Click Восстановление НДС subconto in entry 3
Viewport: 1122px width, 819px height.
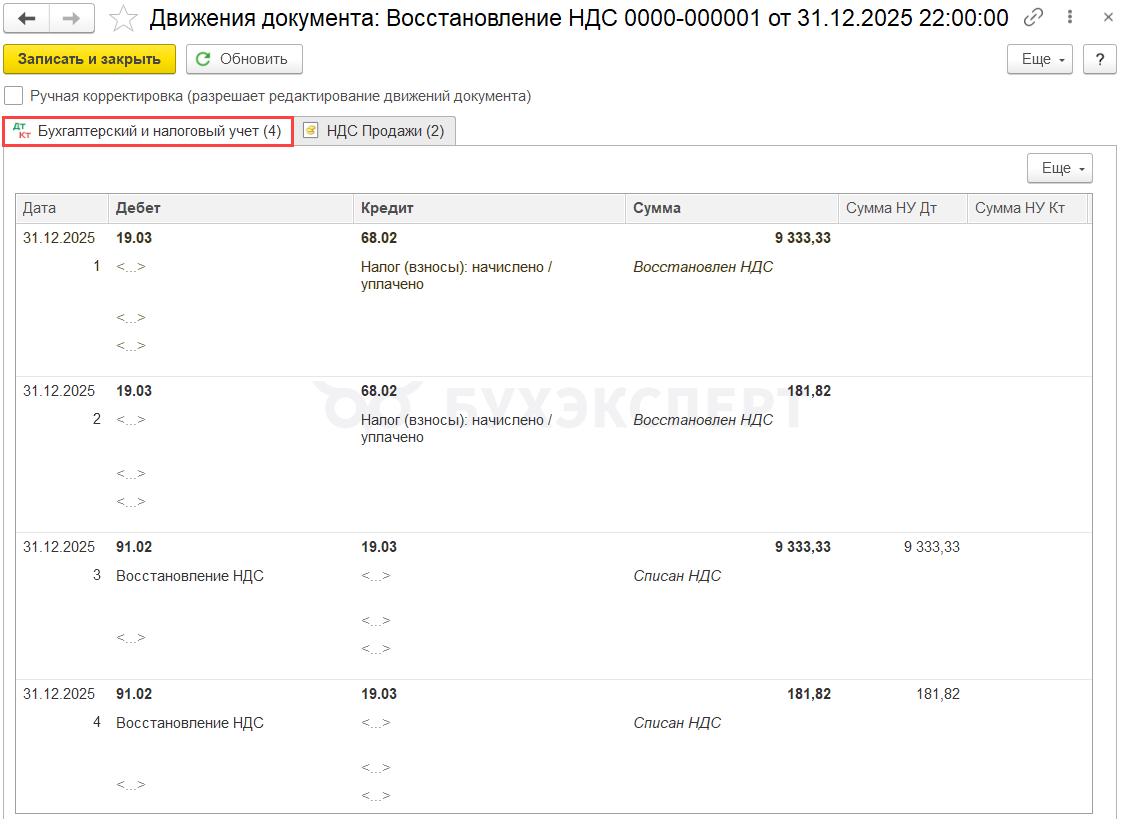(x=190, y=576)
